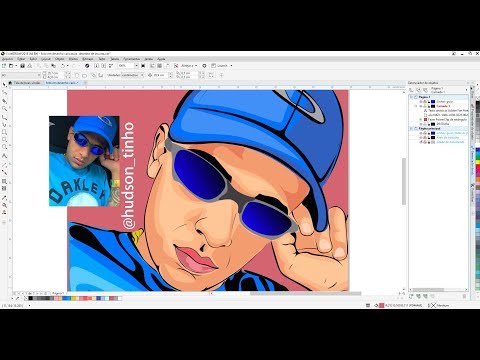Toggle rulers display in the toolbar
The width and height of the screenshot is (480, 360).
[152, 66]
